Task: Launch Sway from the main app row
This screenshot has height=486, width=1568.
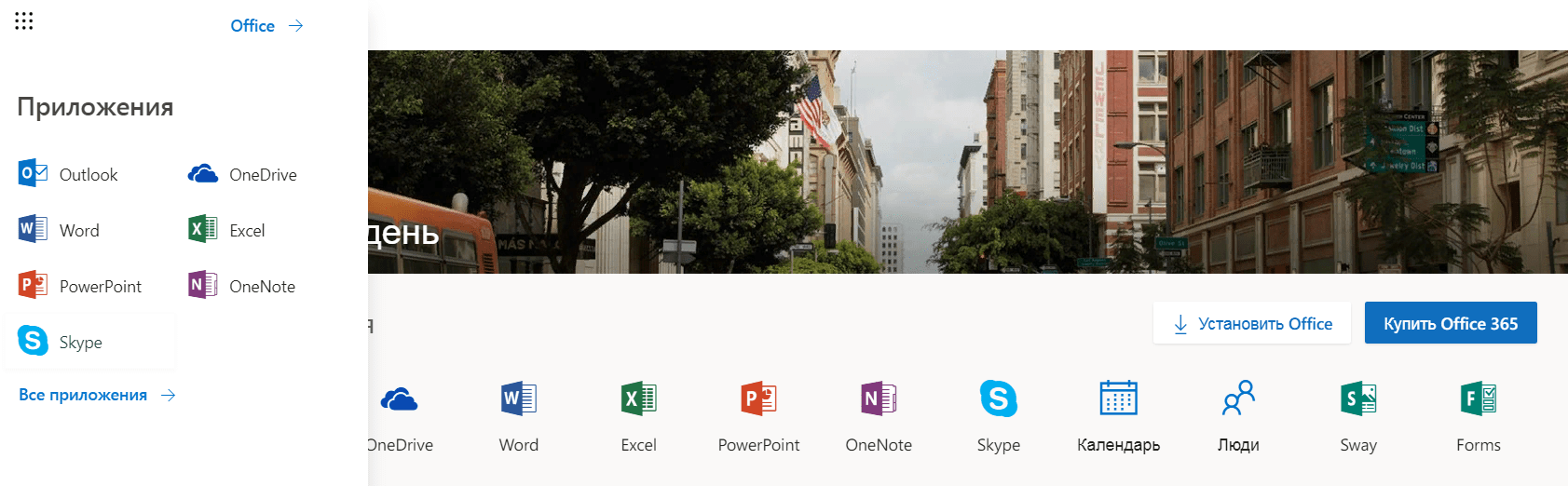Action: (x=1358, y=416)
